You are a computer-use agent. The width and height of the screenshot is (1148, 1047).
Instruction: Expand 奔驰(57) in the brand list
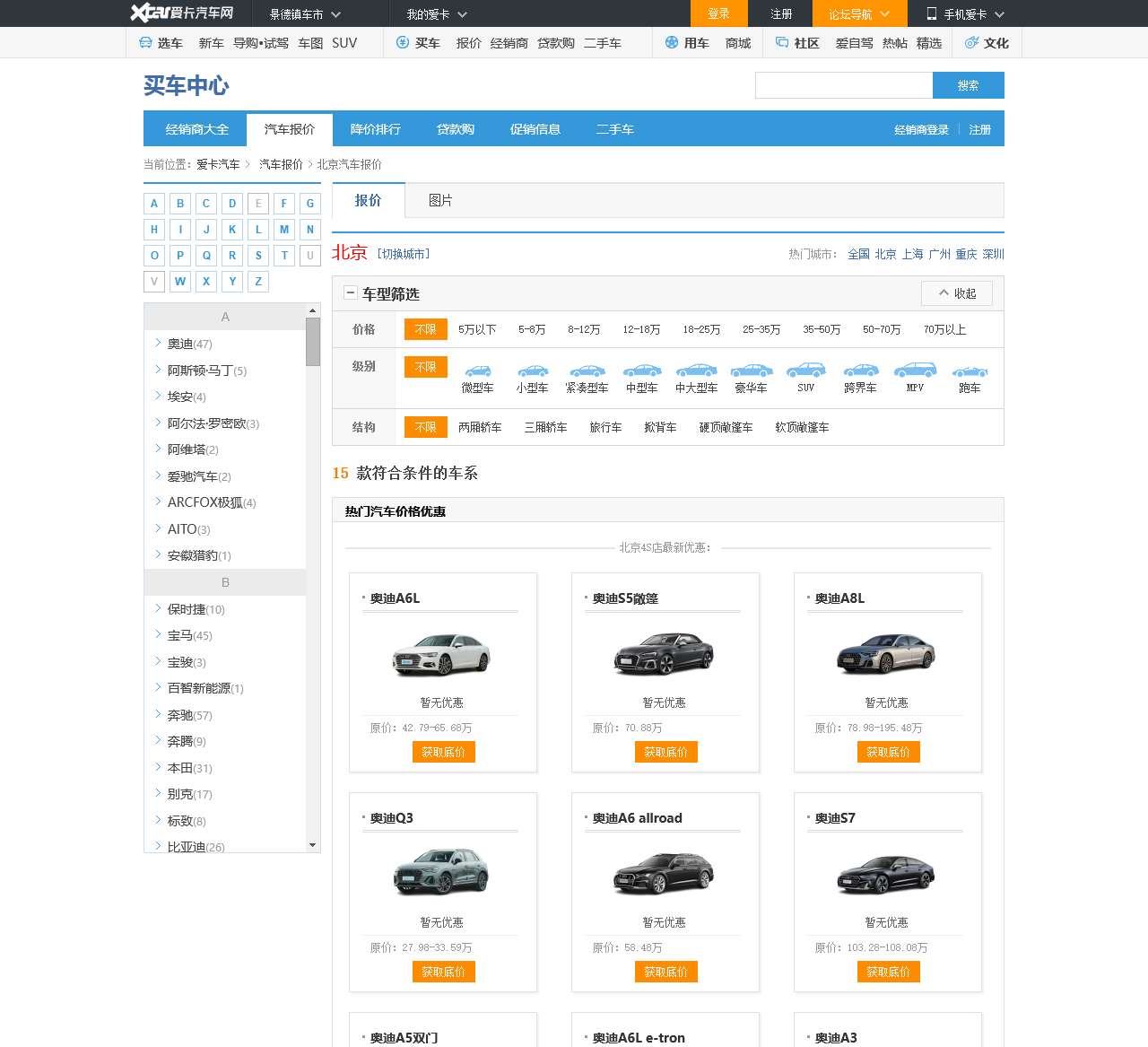[x=189, y=715]
